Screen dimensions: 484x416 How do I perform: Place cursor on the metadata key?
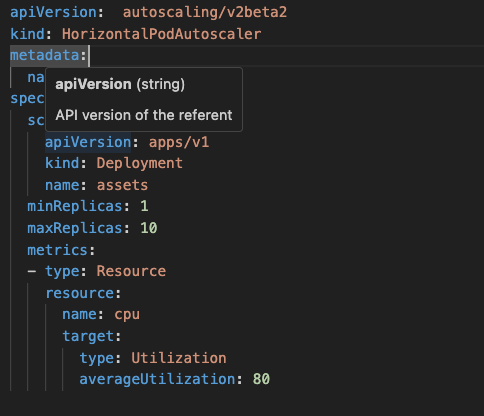pyautogui.click(x=45, y=55)
